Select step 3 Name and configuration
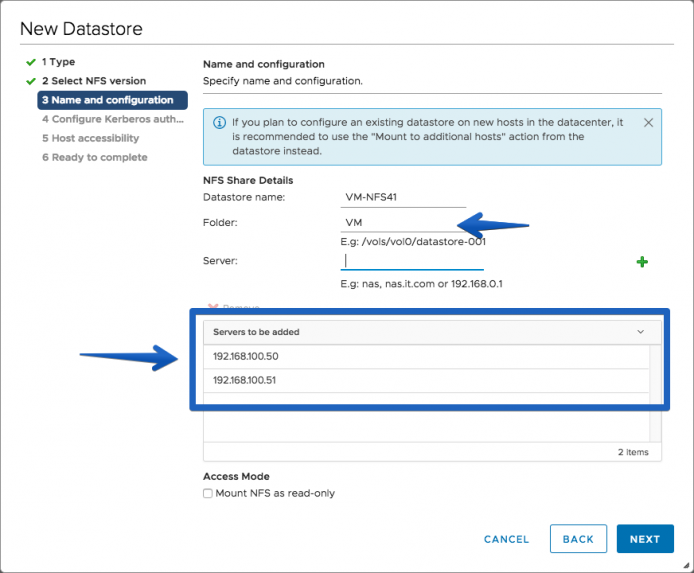 tap(112, 100)
